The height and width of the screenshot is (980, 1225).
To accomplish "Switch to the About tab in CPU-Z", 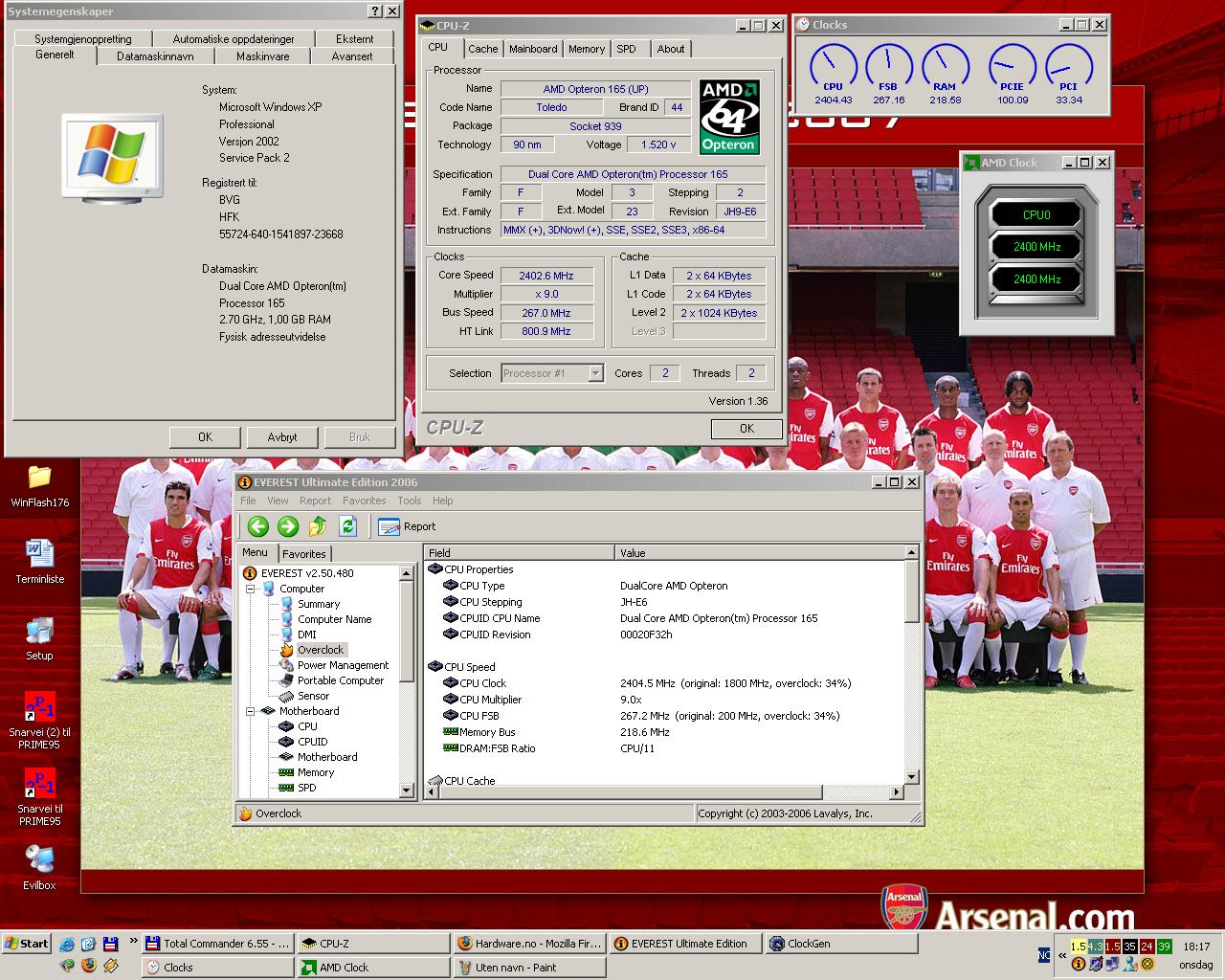I will (671, 49).
